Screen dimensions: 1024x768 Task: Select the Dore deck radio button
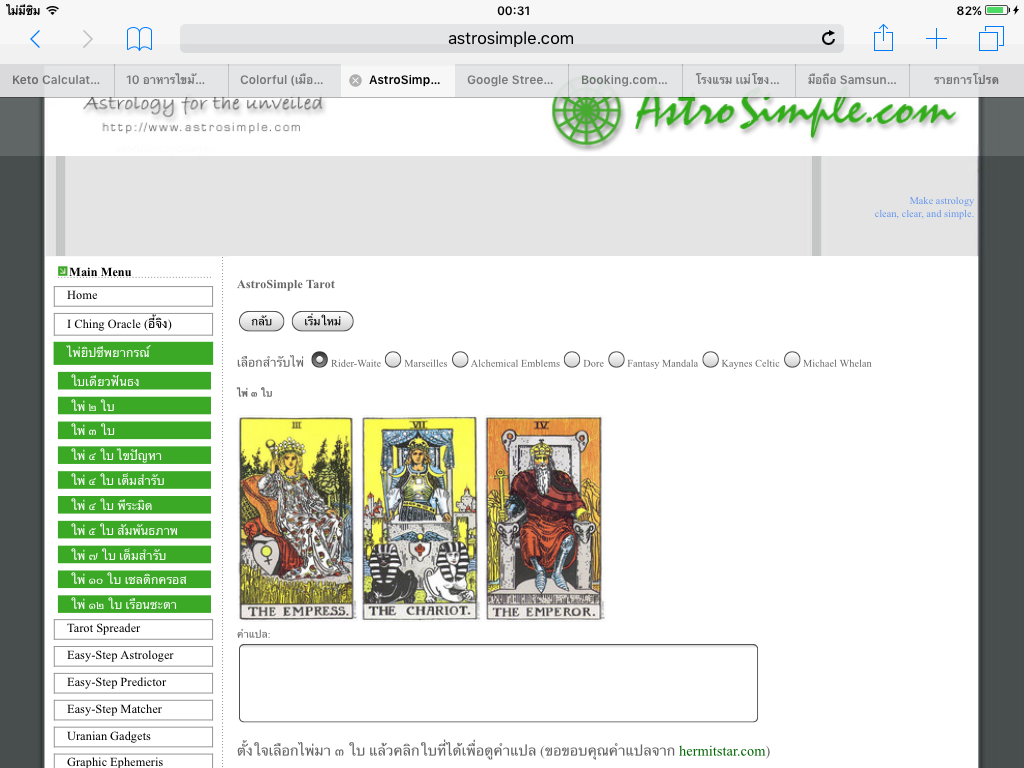point(572,360)
